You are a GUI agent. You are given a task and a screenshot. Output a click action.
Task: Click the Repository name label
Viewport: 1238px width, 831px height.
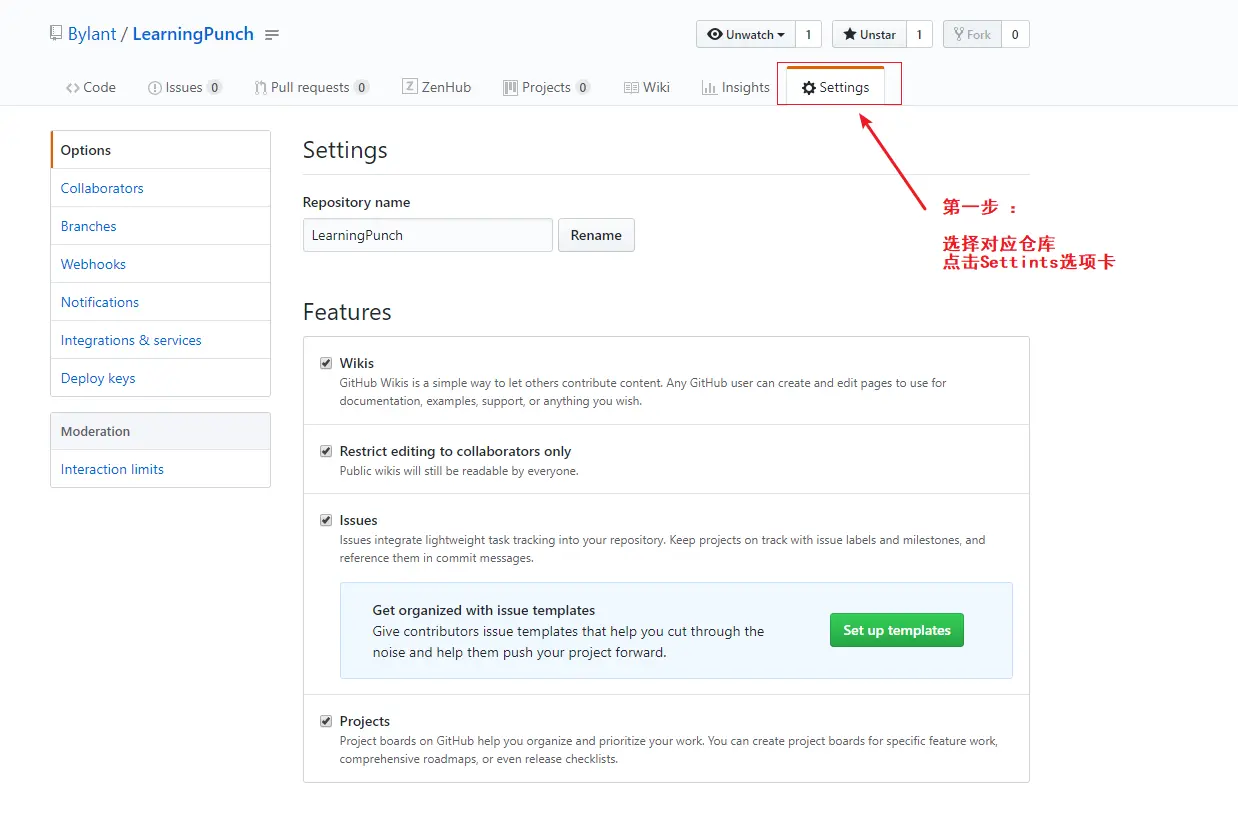pyautogui.click(x=357, y=202)
